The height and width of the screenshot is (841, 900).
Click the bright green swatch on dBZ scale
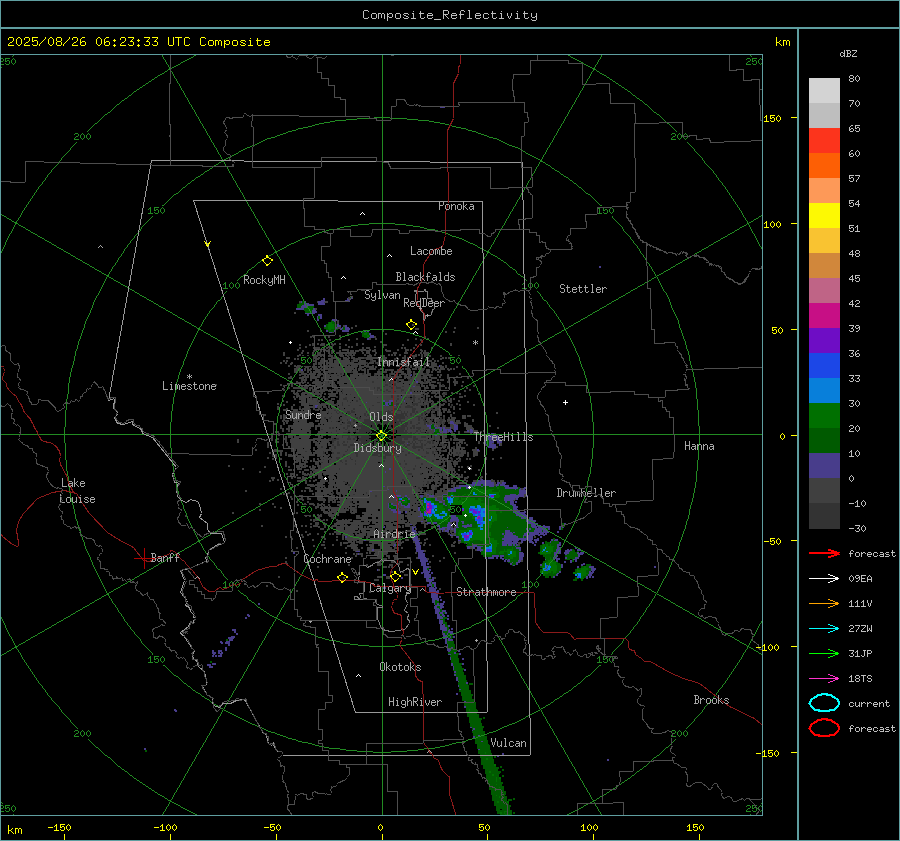(x=824, y=416)
